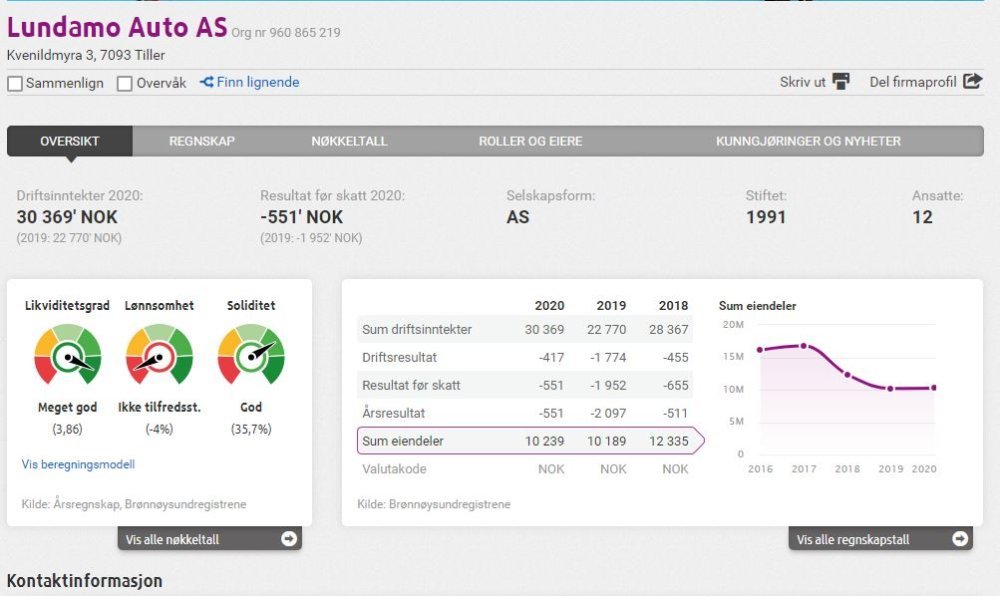Click the arrow icon on Vis alle nøkkeltall

[x=289, y=539]
